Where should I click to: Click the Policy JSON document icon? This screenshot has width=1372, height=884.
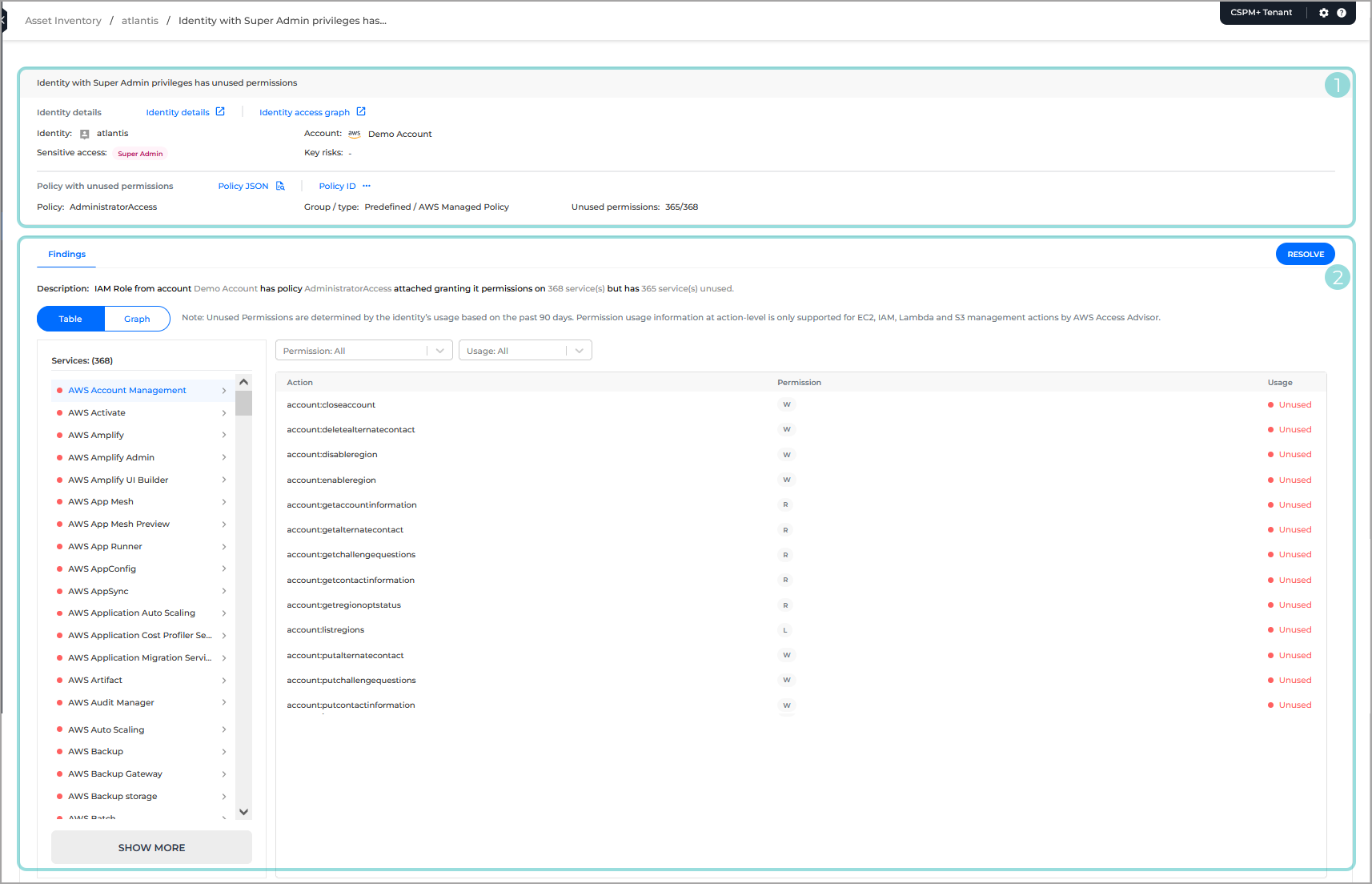click(279, 185)
